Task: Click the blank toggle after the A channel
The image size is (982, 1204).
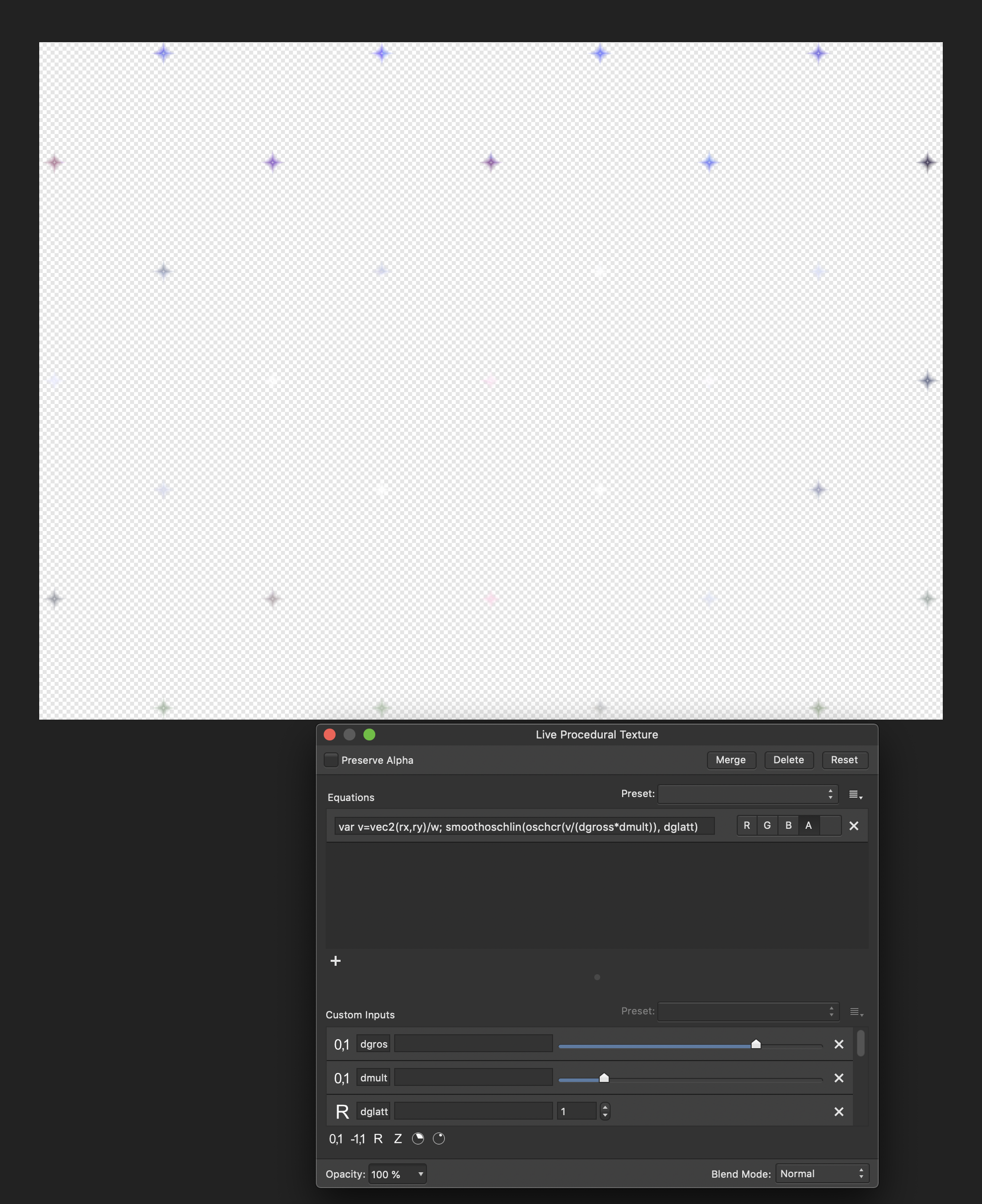Action: (830, 826)
